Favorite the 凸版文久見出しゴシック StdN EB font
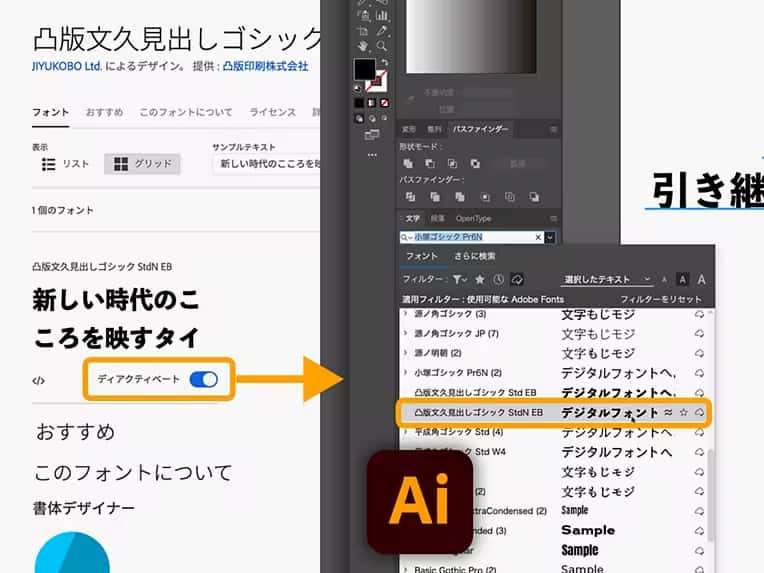764x573 pixels. (684, 413)
